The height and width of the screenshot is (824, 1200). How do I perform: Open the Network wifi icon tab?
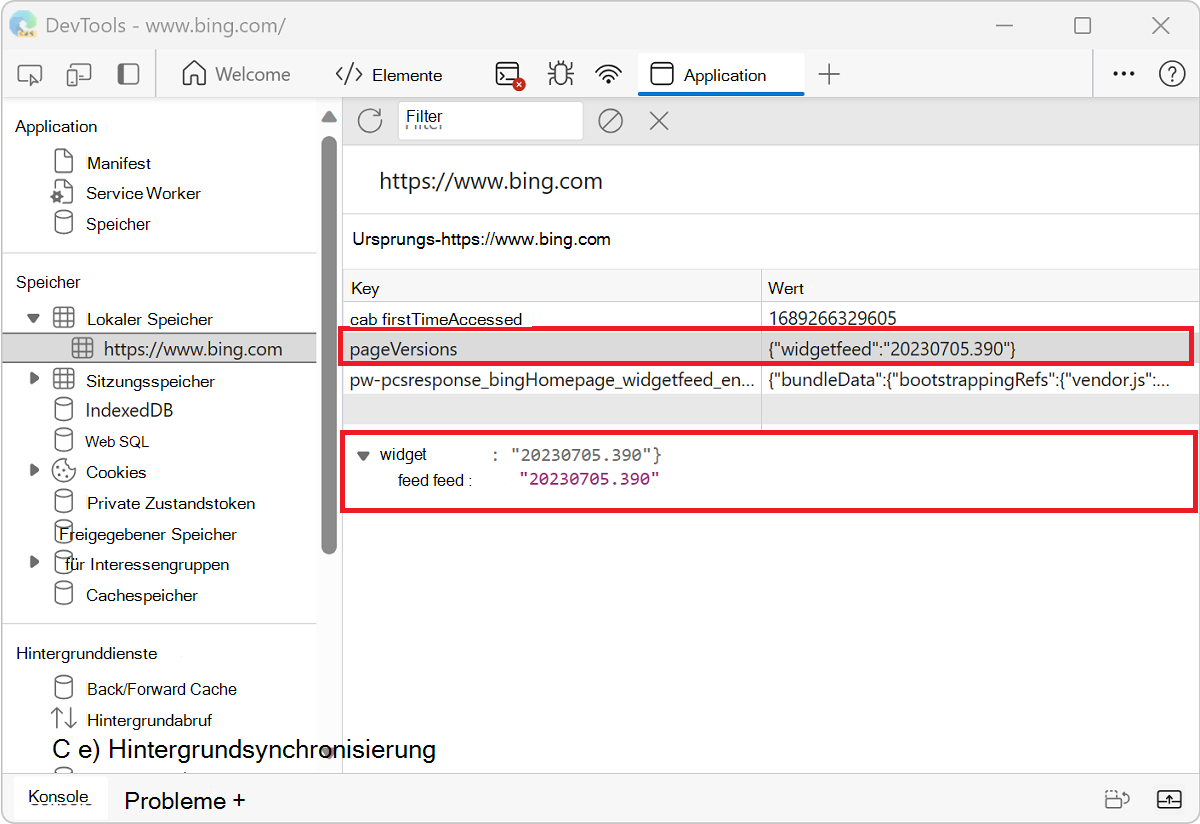(608, 75)
